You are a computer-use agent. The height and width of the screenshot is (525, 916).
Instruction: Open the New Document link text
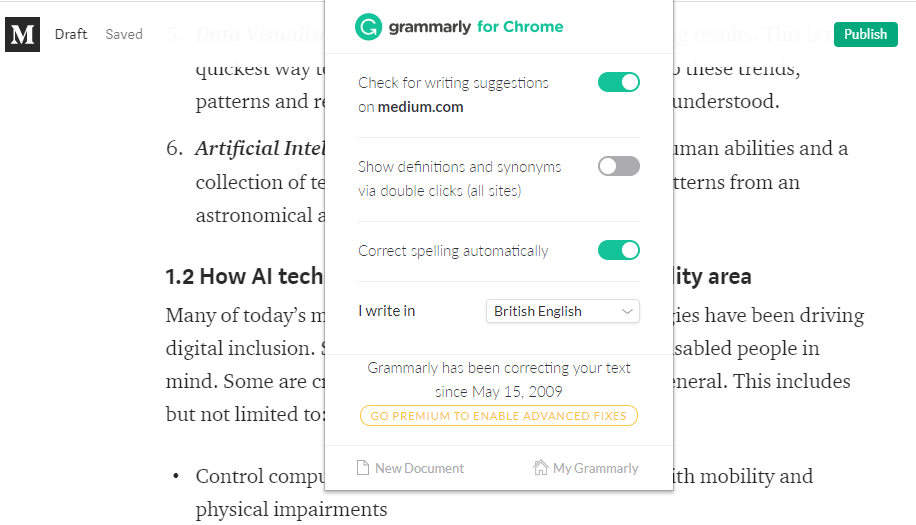[x=419, y=467]
